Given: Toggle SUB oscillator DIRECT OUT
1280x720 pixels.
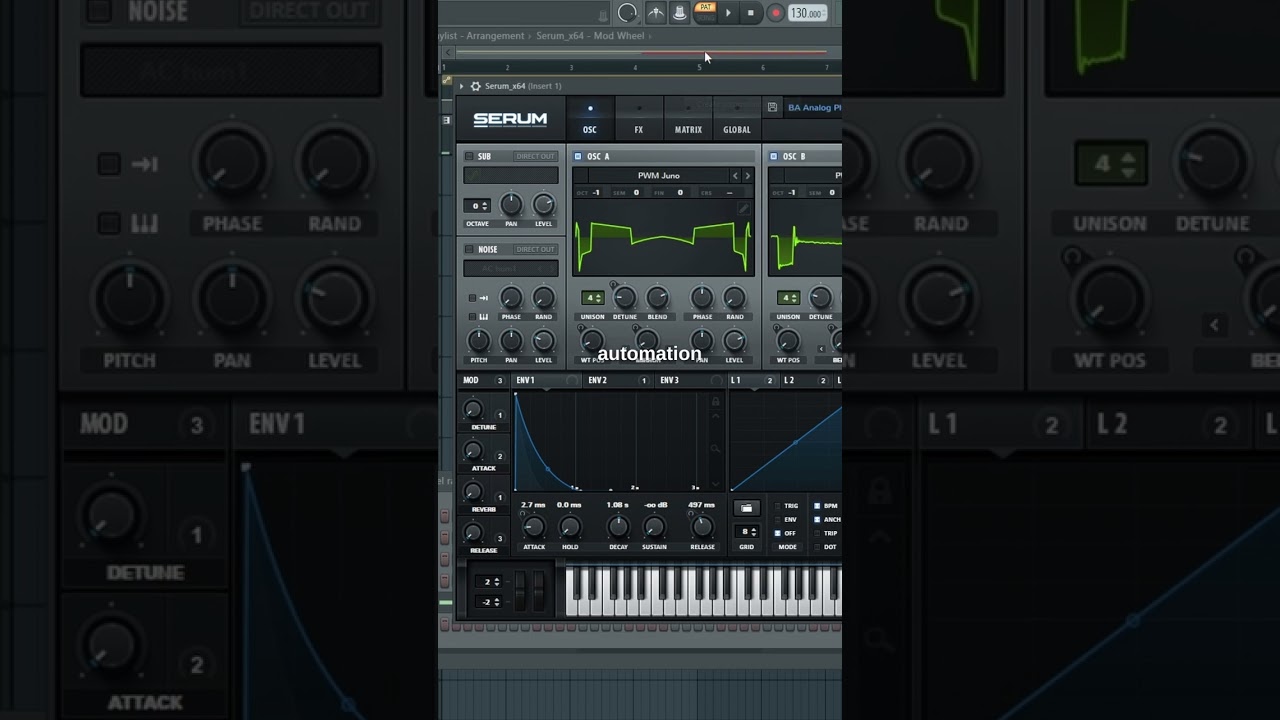Looking at the screenshot, I should coord(535,156).
